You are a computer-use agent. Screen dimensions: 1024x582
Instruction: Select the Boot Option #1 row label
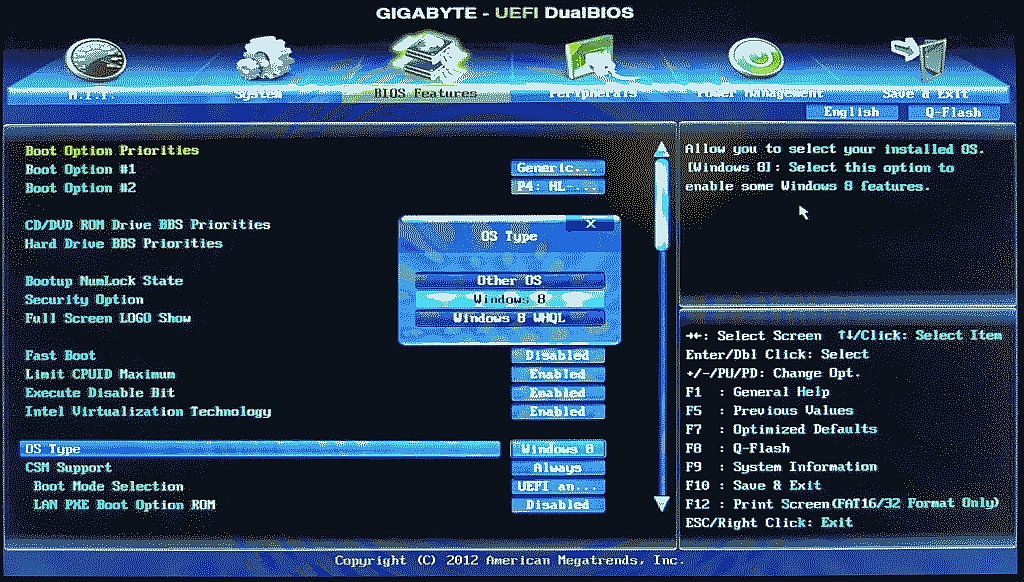(80, 169)
